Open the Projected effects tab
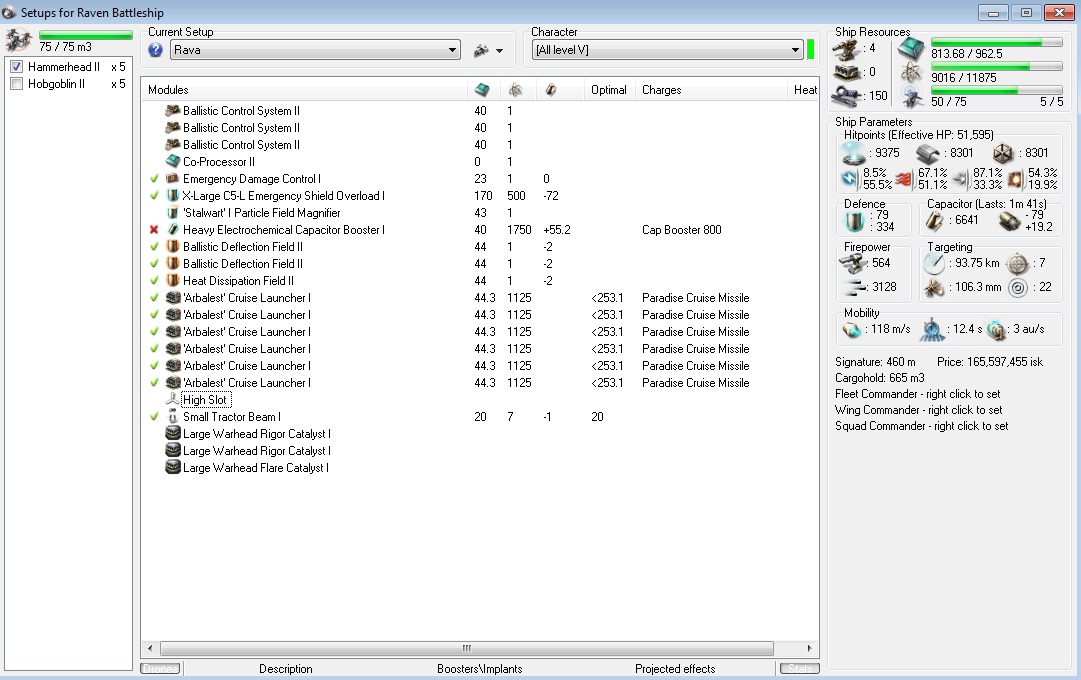The width and height of the screenshot is (1081, 680). (x=675, y=669)
